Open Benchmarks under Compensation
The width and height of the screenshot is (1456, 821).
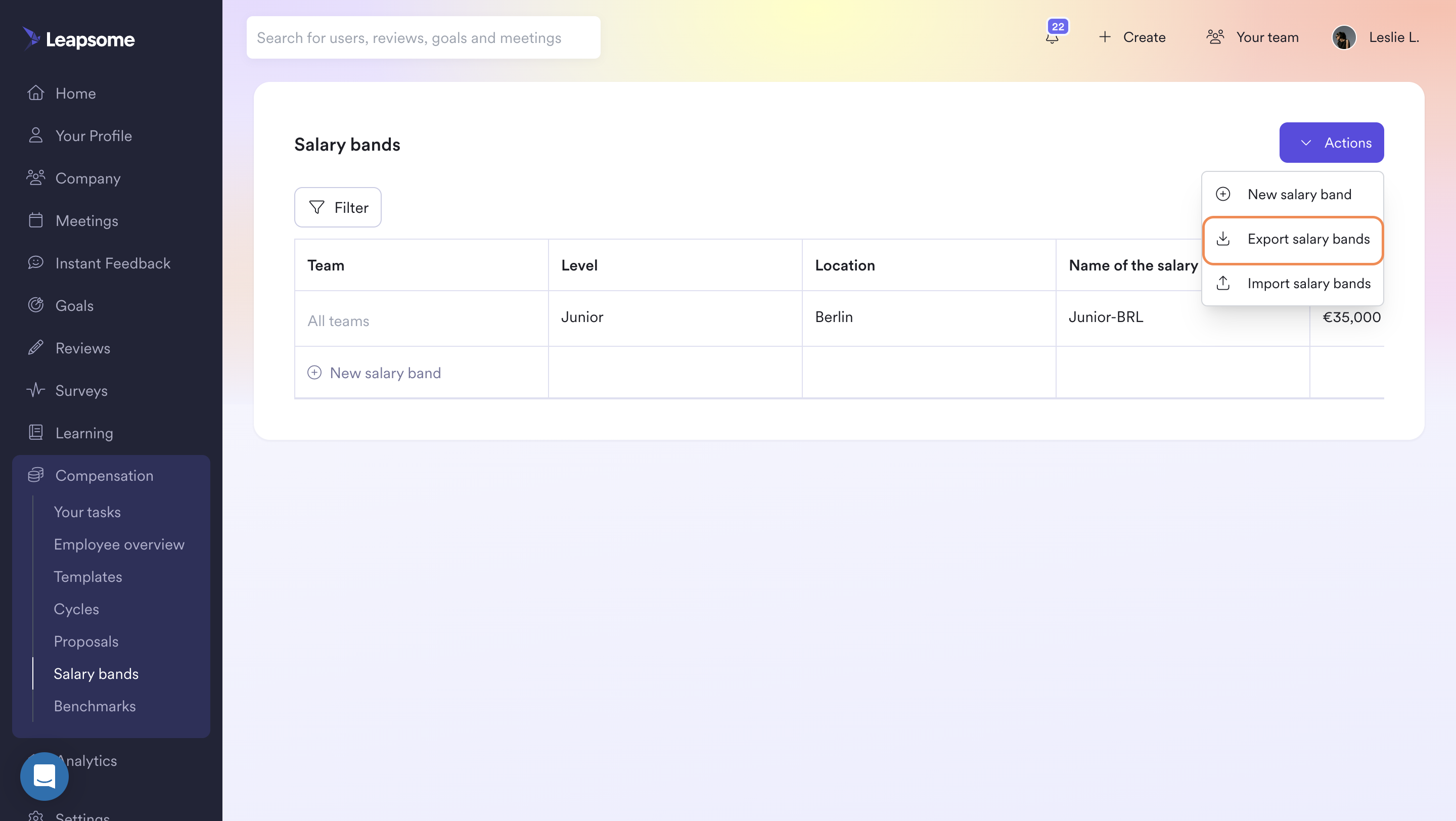95,706
